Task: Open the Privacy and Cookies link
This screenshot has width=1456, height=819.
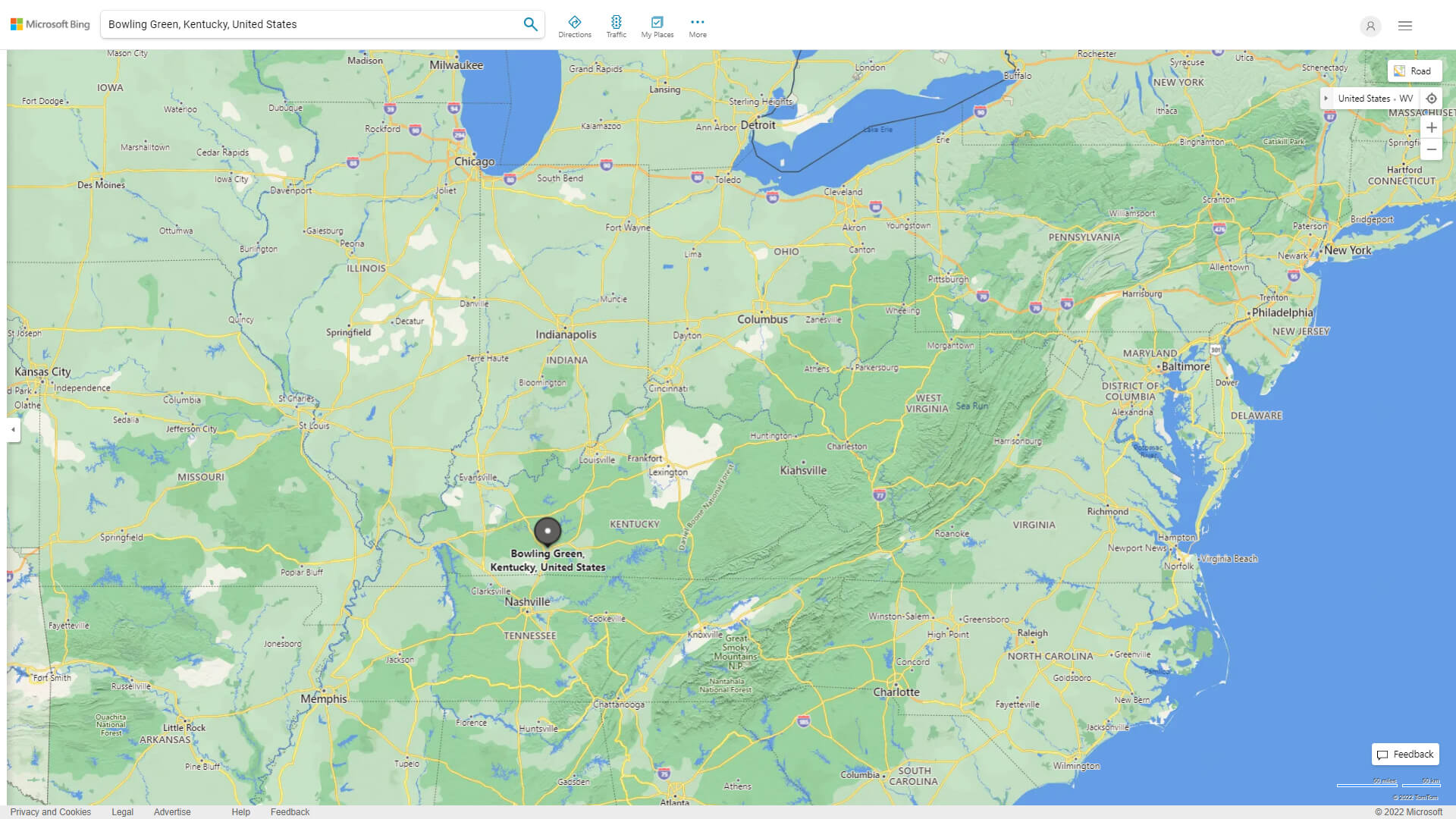Action: [51, 811]
